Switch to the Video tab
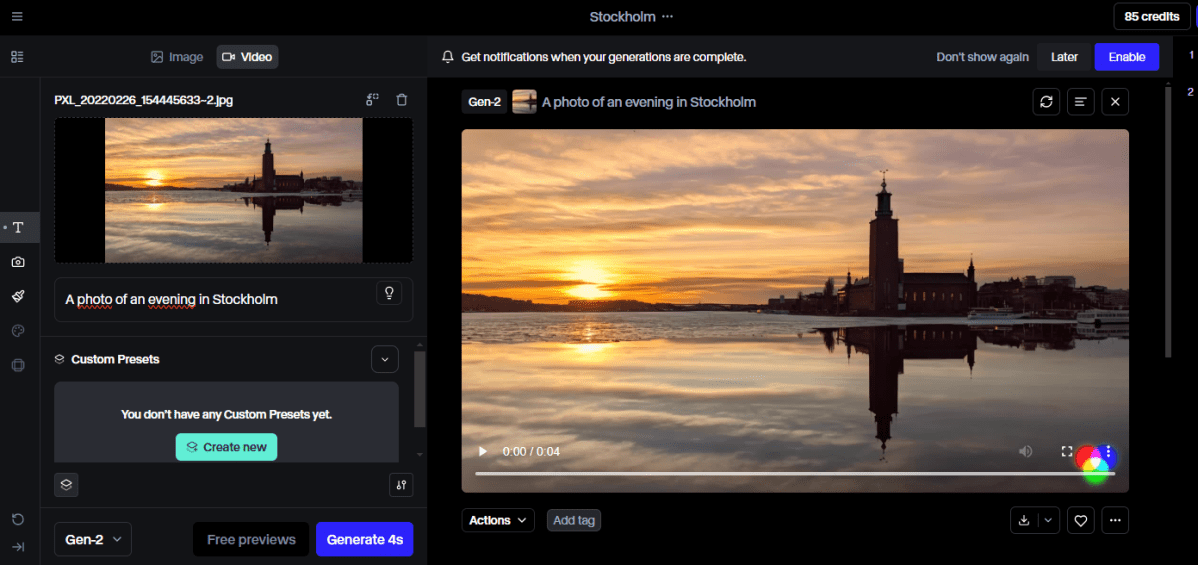Image resolution: width=1198 pixels, height=565 pixels. 247,57
